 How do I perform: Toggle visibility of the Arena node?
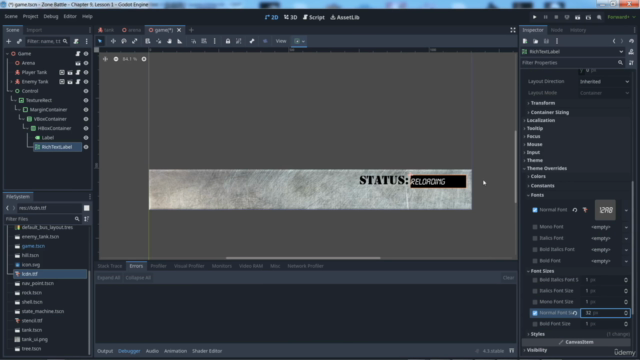(x=86, y=63)
